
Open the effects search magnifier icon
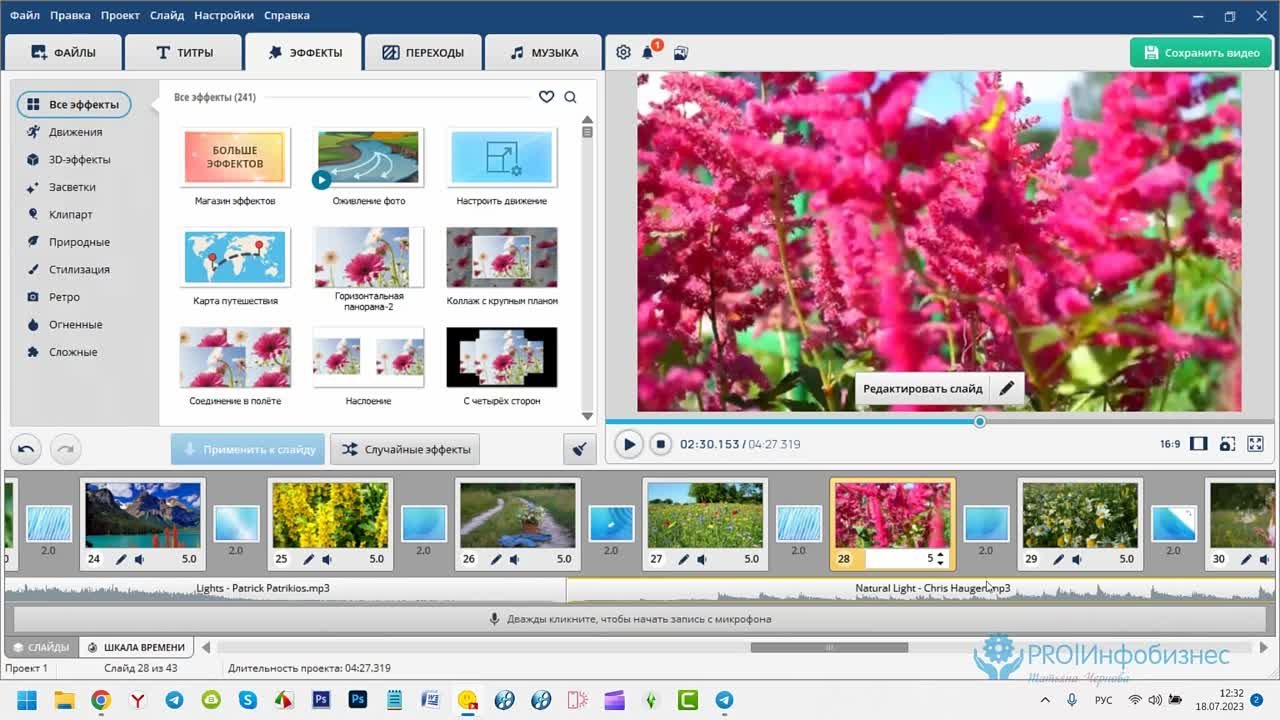[570, 97]
